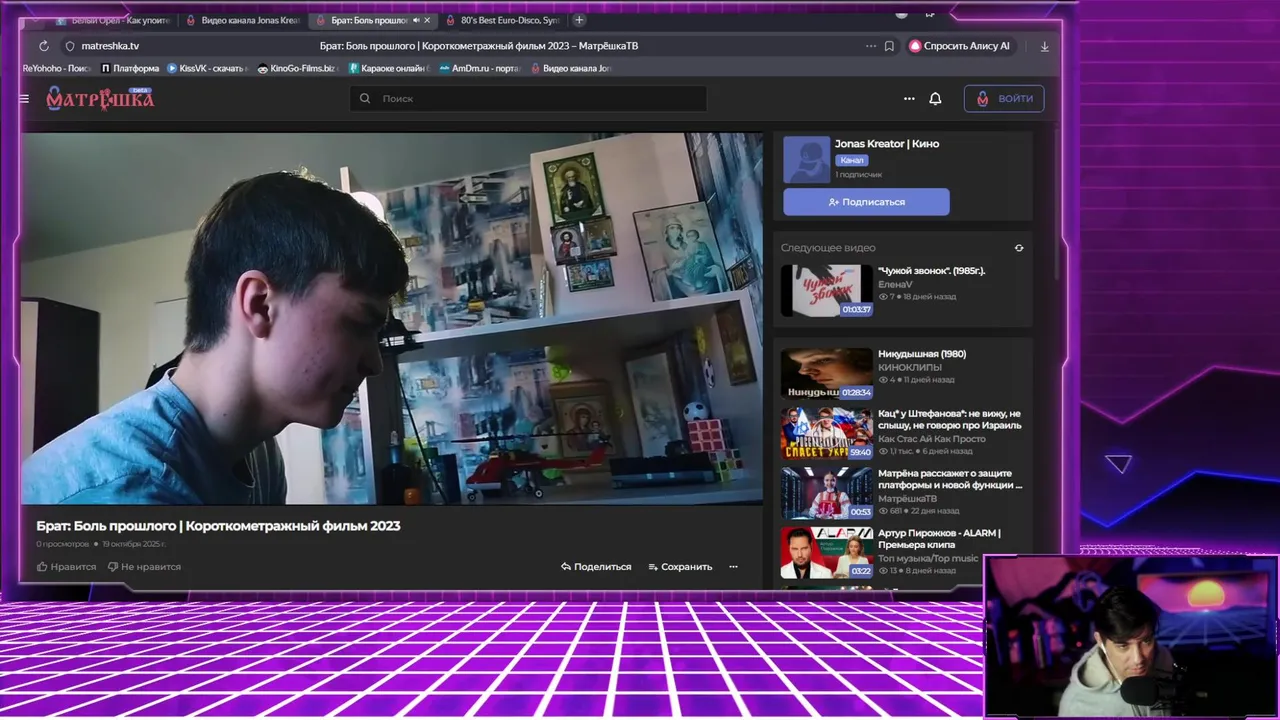Open the three-dot header menu
The width and height of the screenshot is (1280, 720).
pos(909,98)
